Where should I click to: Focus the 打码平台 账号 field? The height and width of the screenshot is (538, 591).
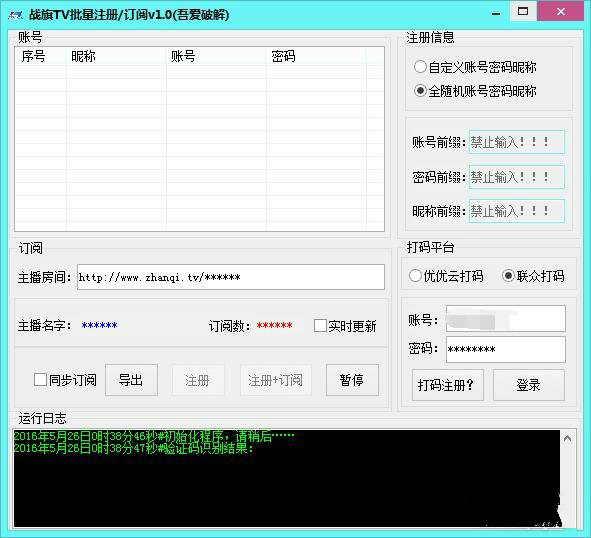pos(506,319)
